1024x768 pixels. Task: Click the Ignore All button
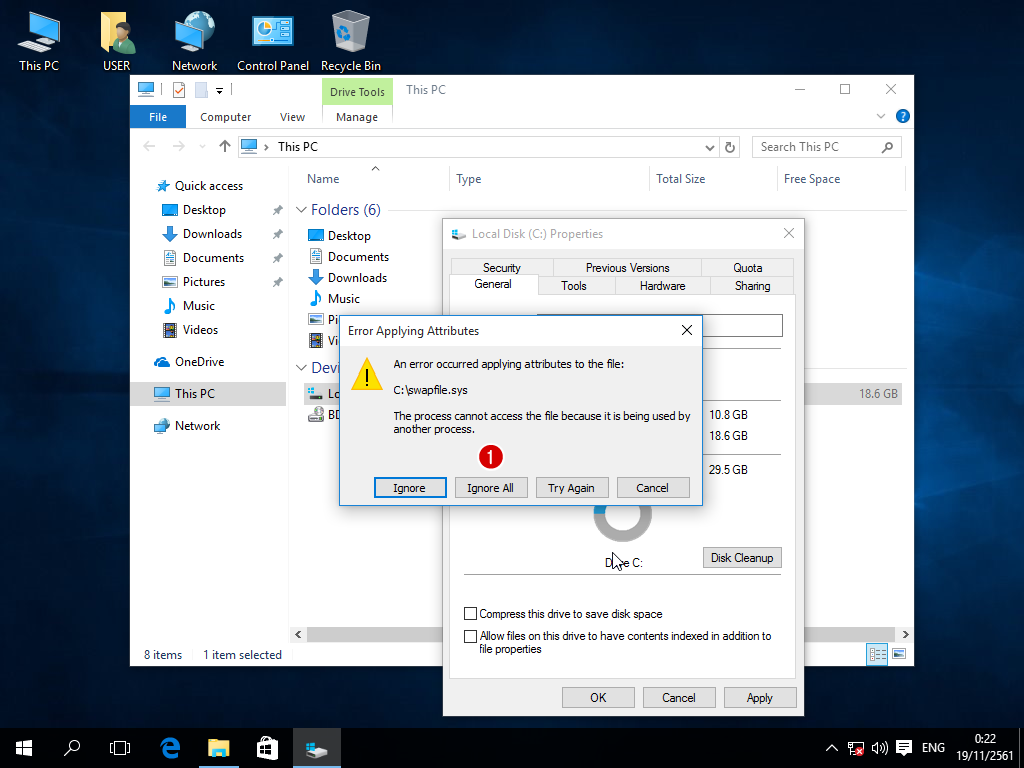pyautogui.click(x=490, y=488)
